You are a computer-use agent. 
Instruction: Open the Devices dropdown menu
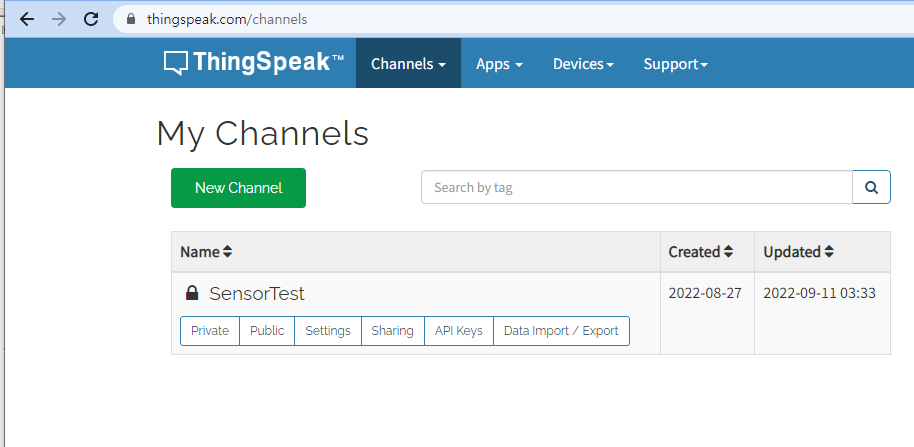click(583, 64)
